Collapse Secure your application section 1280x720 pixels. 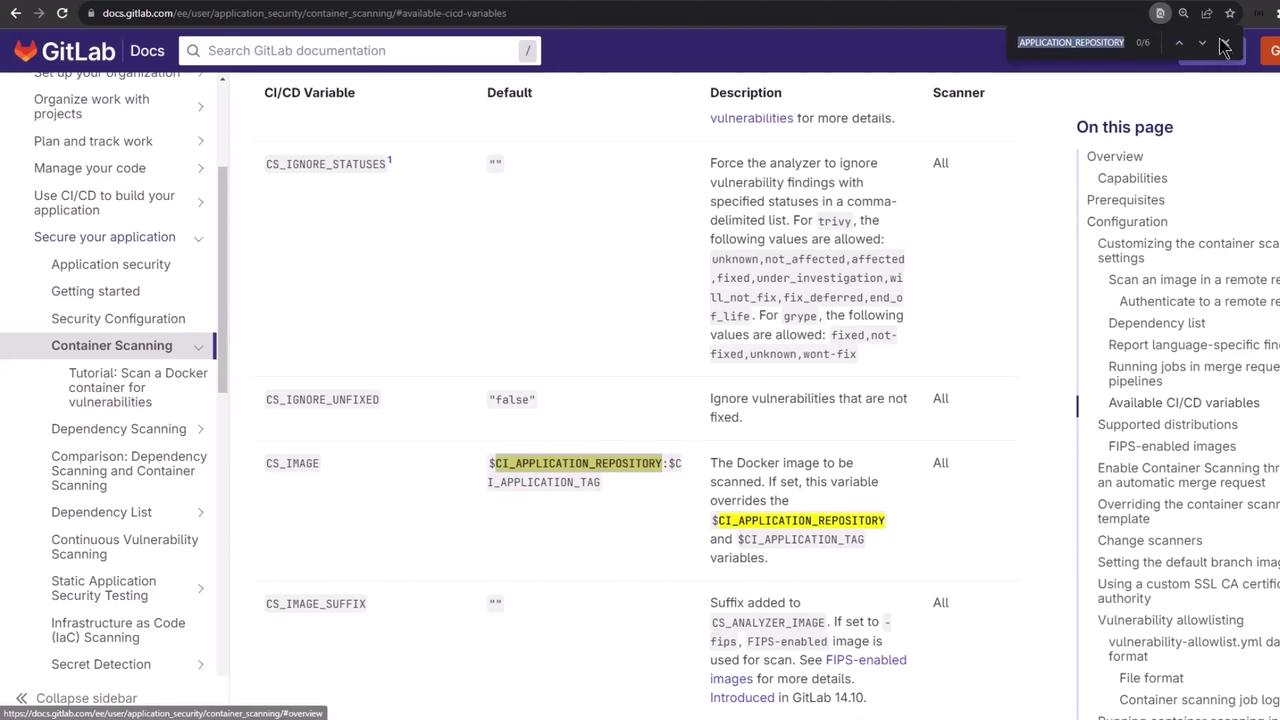point(199,238)
